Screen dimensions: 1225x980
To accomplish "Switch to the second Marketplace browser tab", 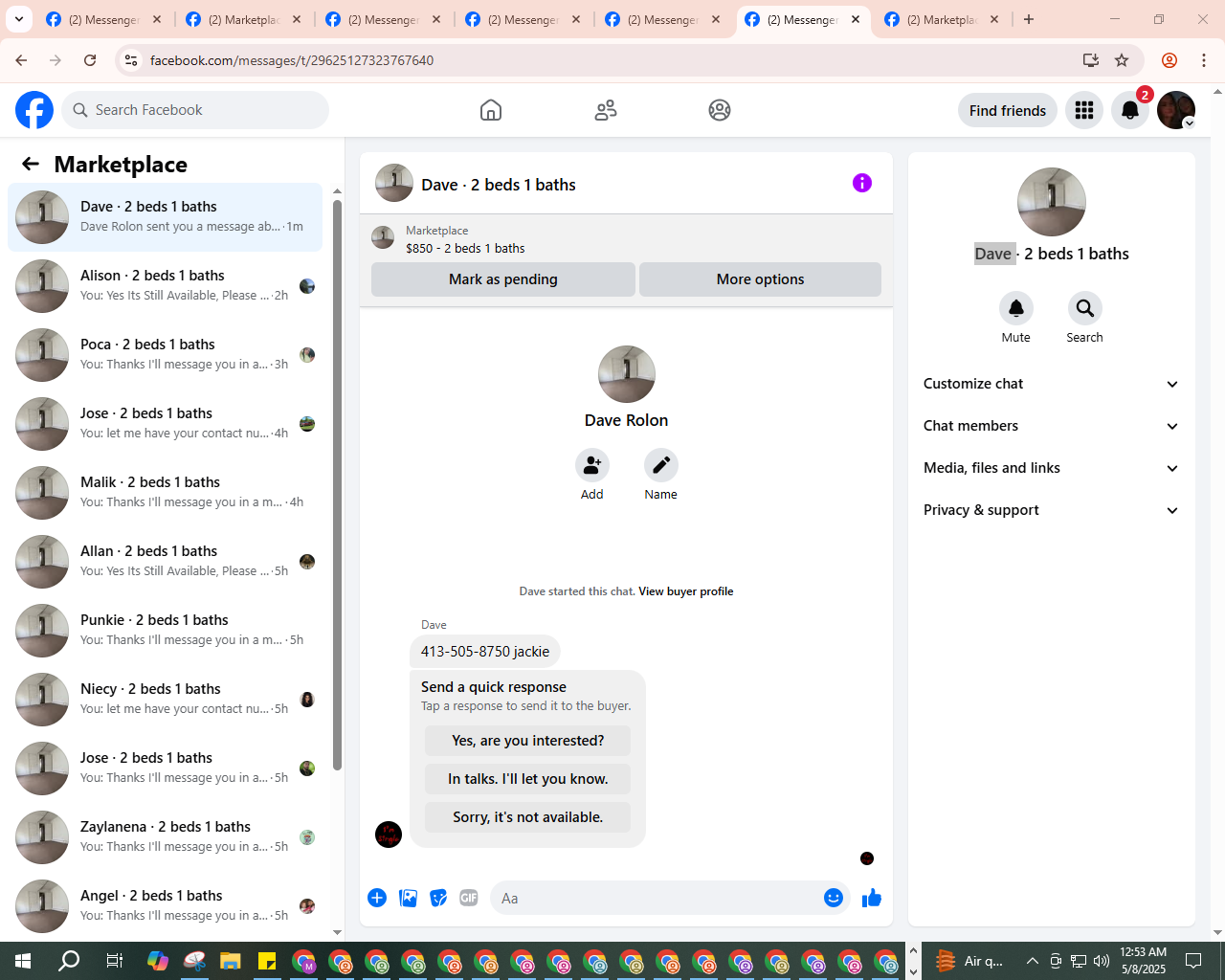I will click(243, 19).
